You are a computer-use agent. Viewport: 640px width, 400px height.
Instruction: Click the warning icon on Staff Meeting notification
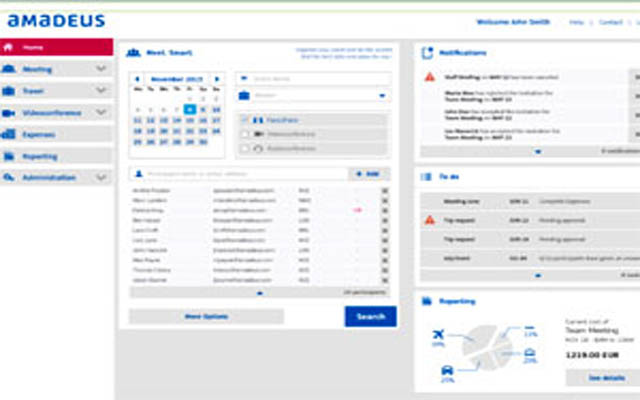(429, 77)
